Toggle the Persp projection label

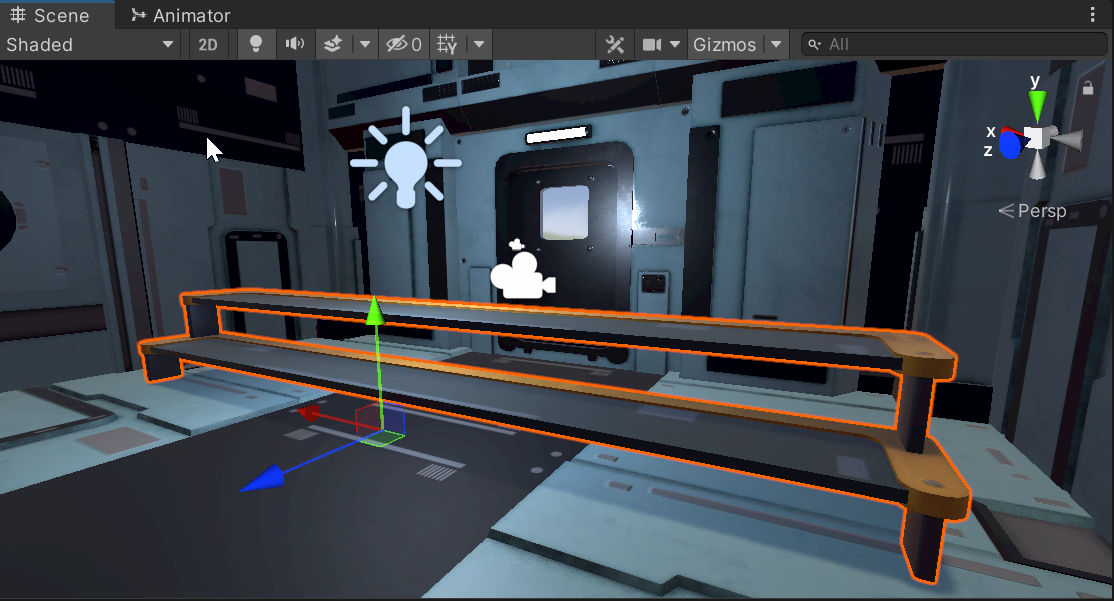(x=1032, y=210)
